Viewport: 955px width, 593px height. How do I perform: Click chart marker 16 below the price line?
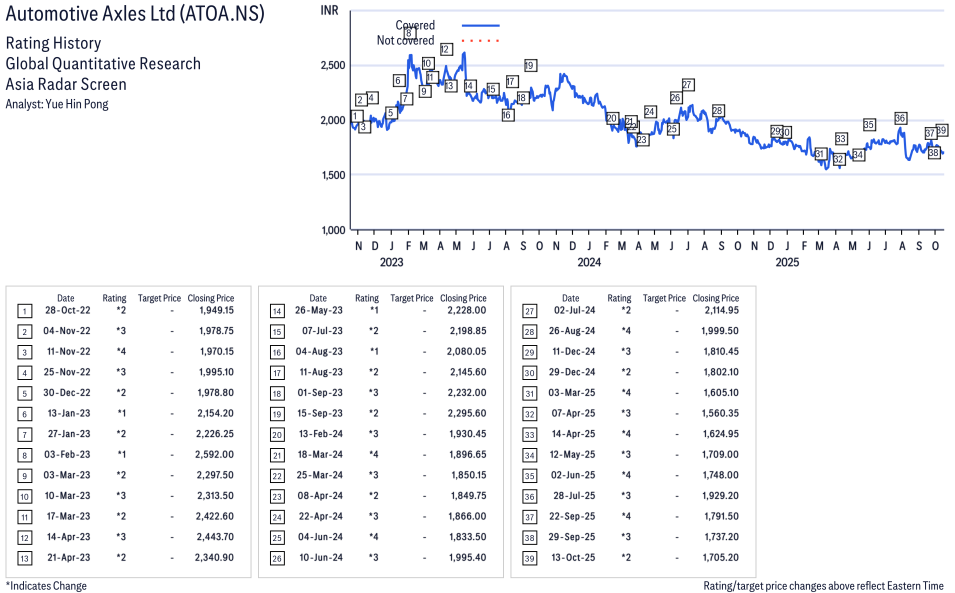(x=508, y=115)
